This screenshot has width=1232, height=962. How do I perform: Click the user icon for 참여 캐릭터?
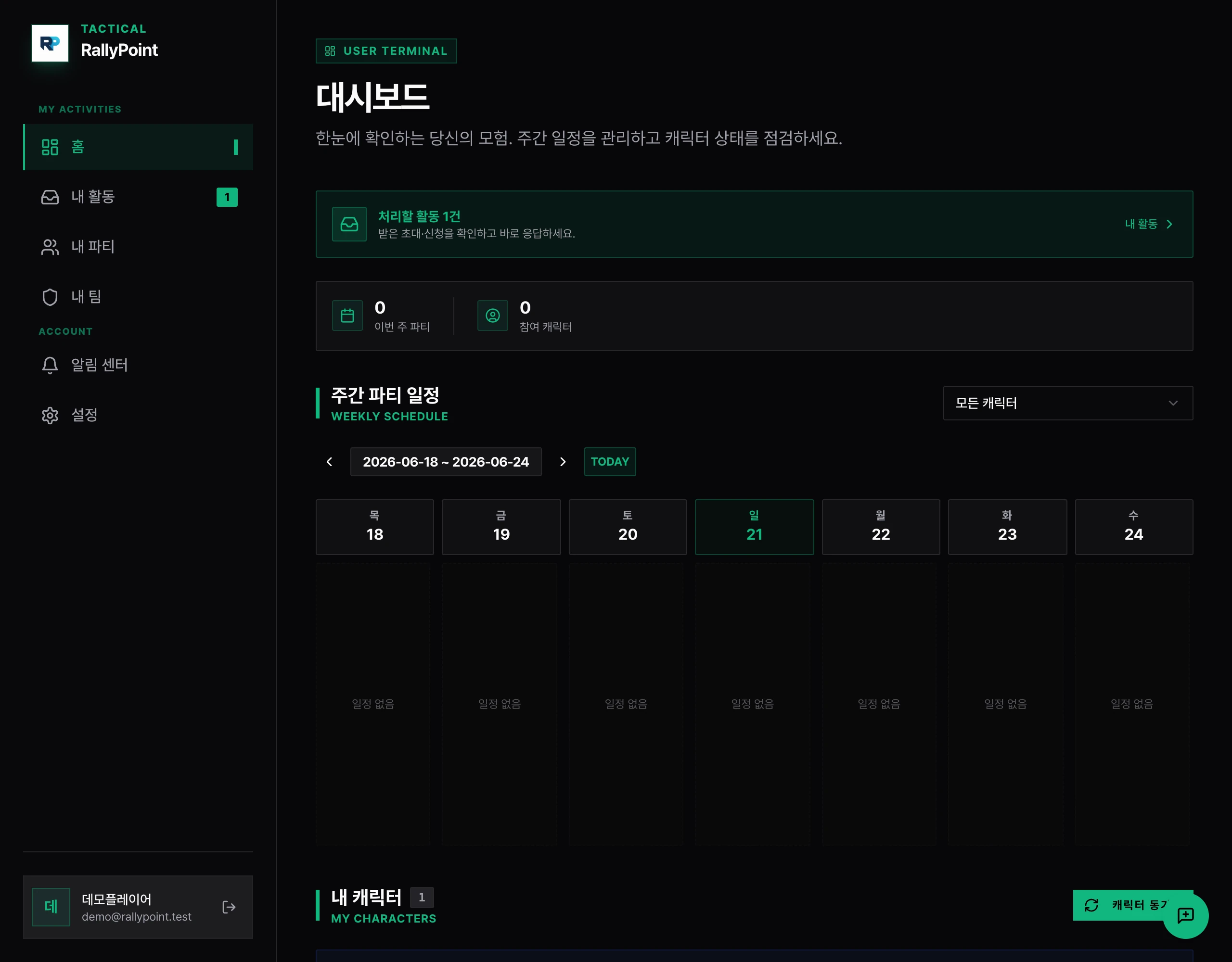pyautogui.click(x=492, y=316)
